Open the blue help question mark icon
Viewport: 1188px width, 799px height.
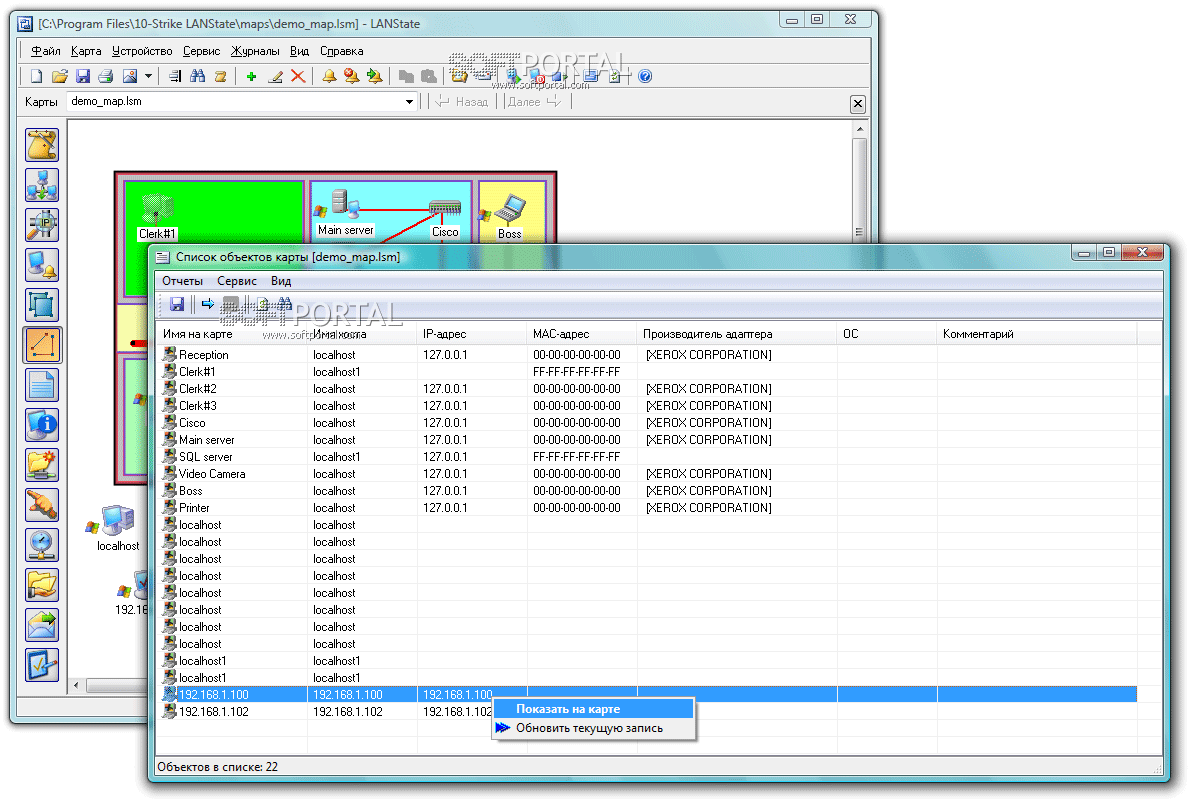[645, 76]
